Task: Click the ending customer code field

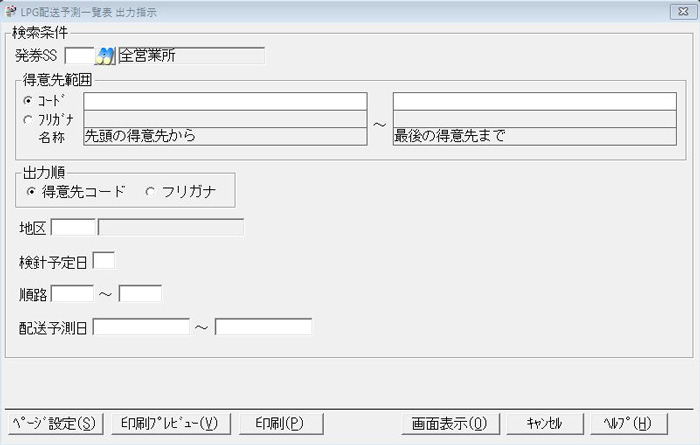Action: 534,101
